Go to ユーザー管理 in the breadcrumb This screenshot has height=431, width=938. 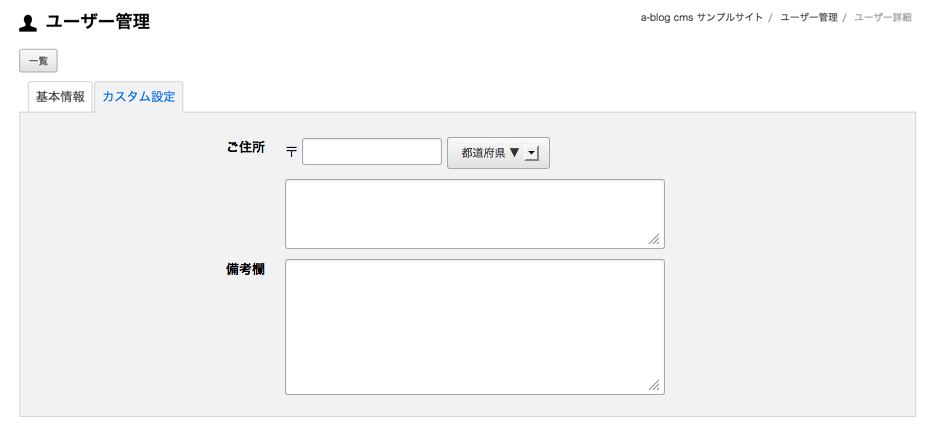click(808, 18)
